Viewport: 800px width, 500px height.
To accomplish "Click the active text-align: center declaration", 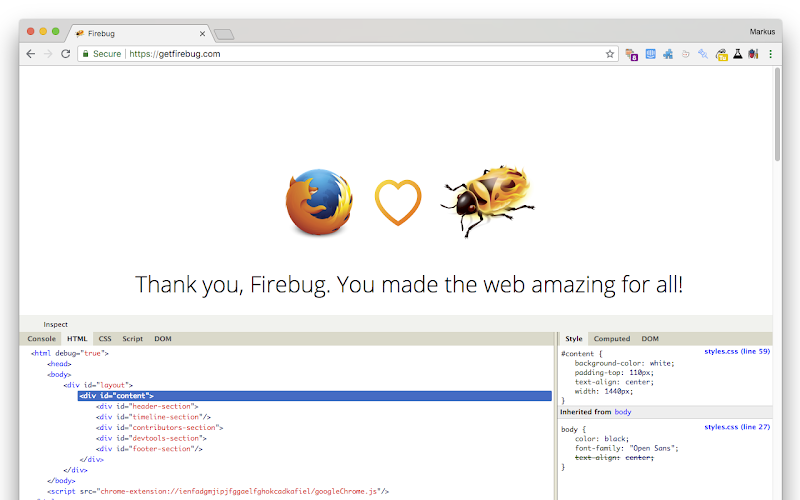I will pyautogui.click(x=614, y=382).
